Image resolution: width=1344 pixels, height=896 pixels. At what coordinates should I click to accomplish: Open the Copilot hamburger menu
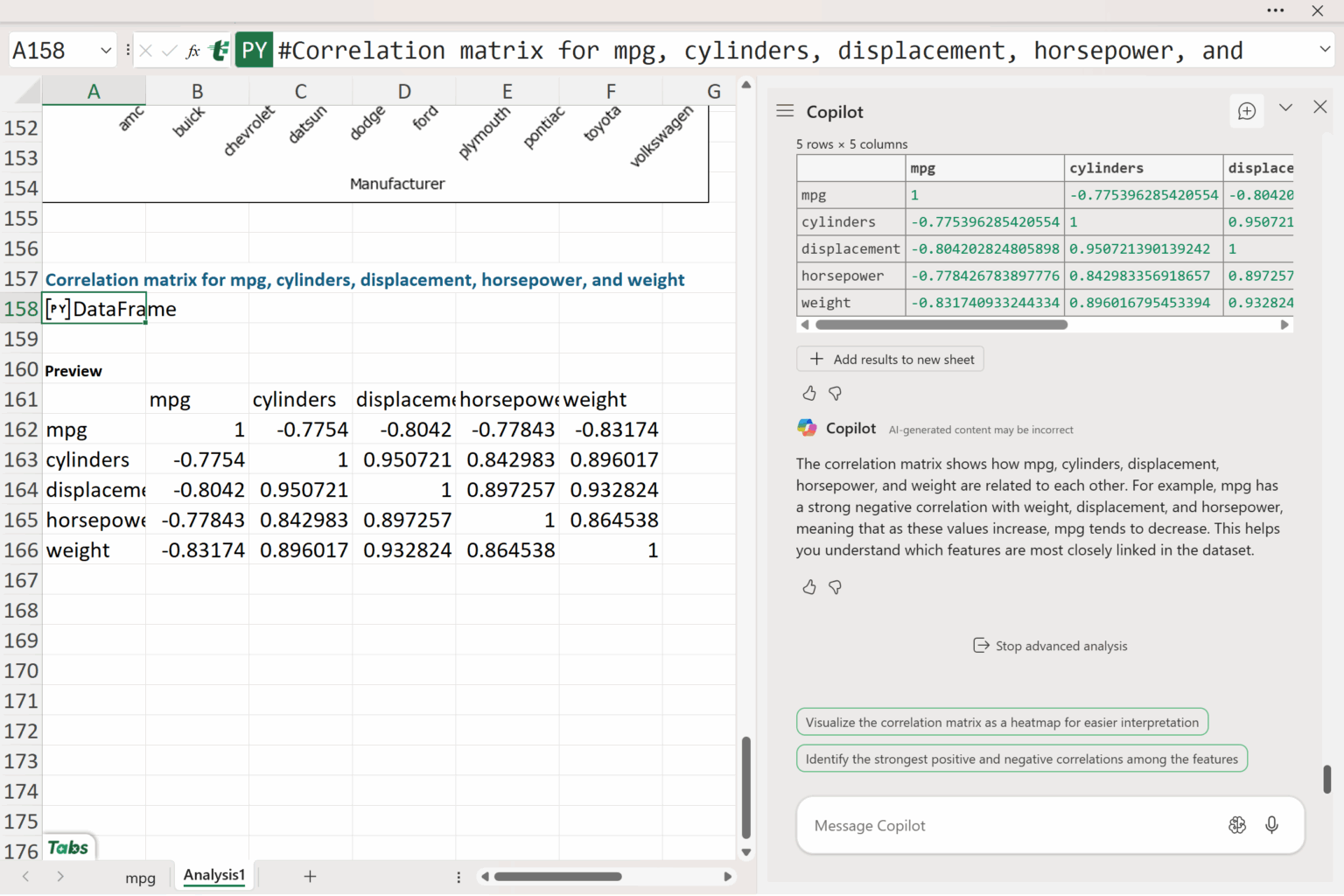(785, 111)
